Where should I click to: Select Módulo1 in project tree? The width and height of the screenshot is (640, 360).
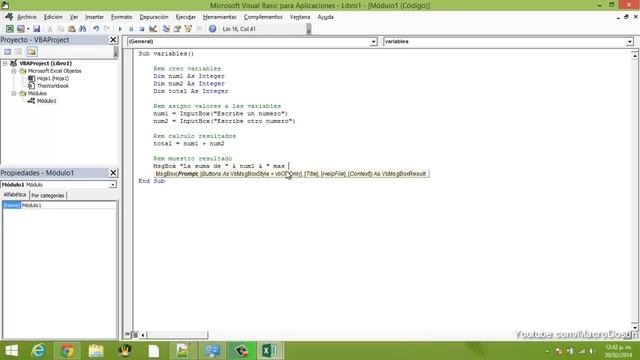point(47,101)
